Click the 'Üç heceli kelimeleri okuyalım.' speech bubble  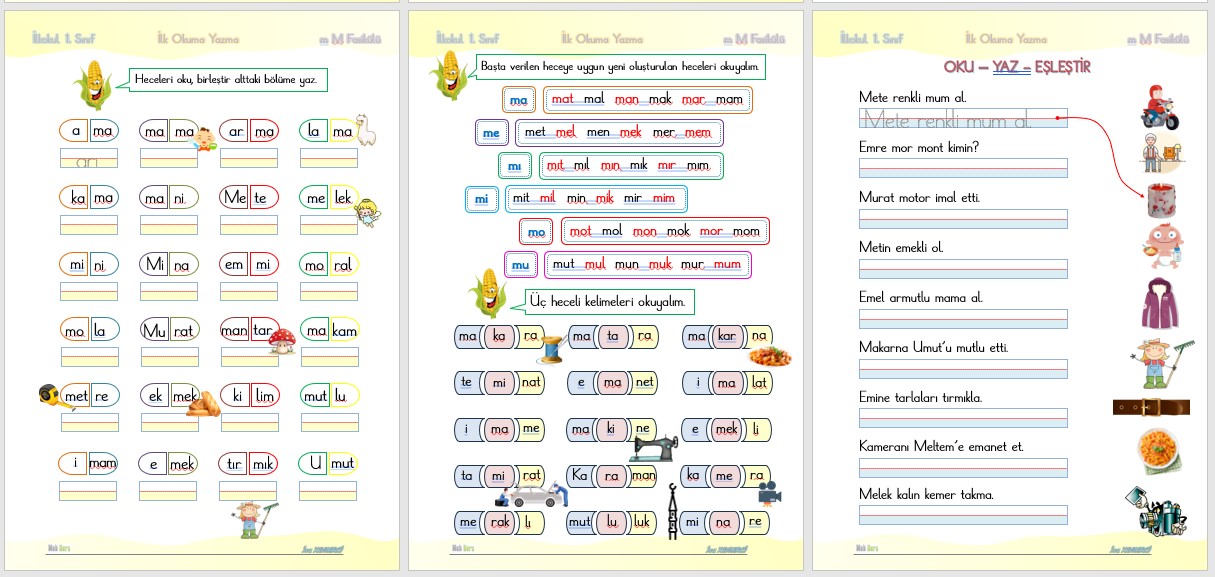tap(609, 300)
